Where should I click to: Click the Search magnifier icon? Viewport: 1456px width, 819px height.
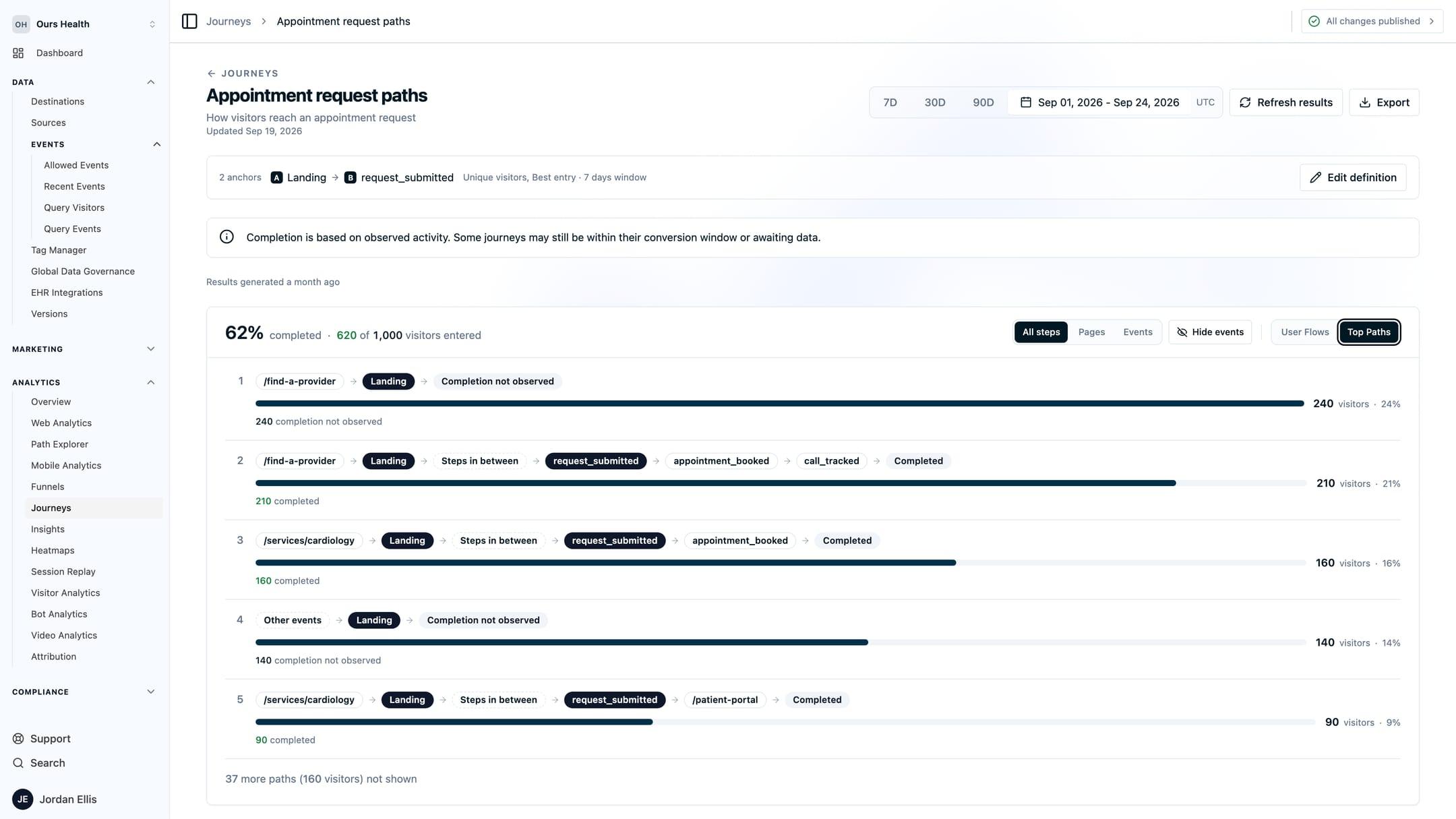pos(18,763)
